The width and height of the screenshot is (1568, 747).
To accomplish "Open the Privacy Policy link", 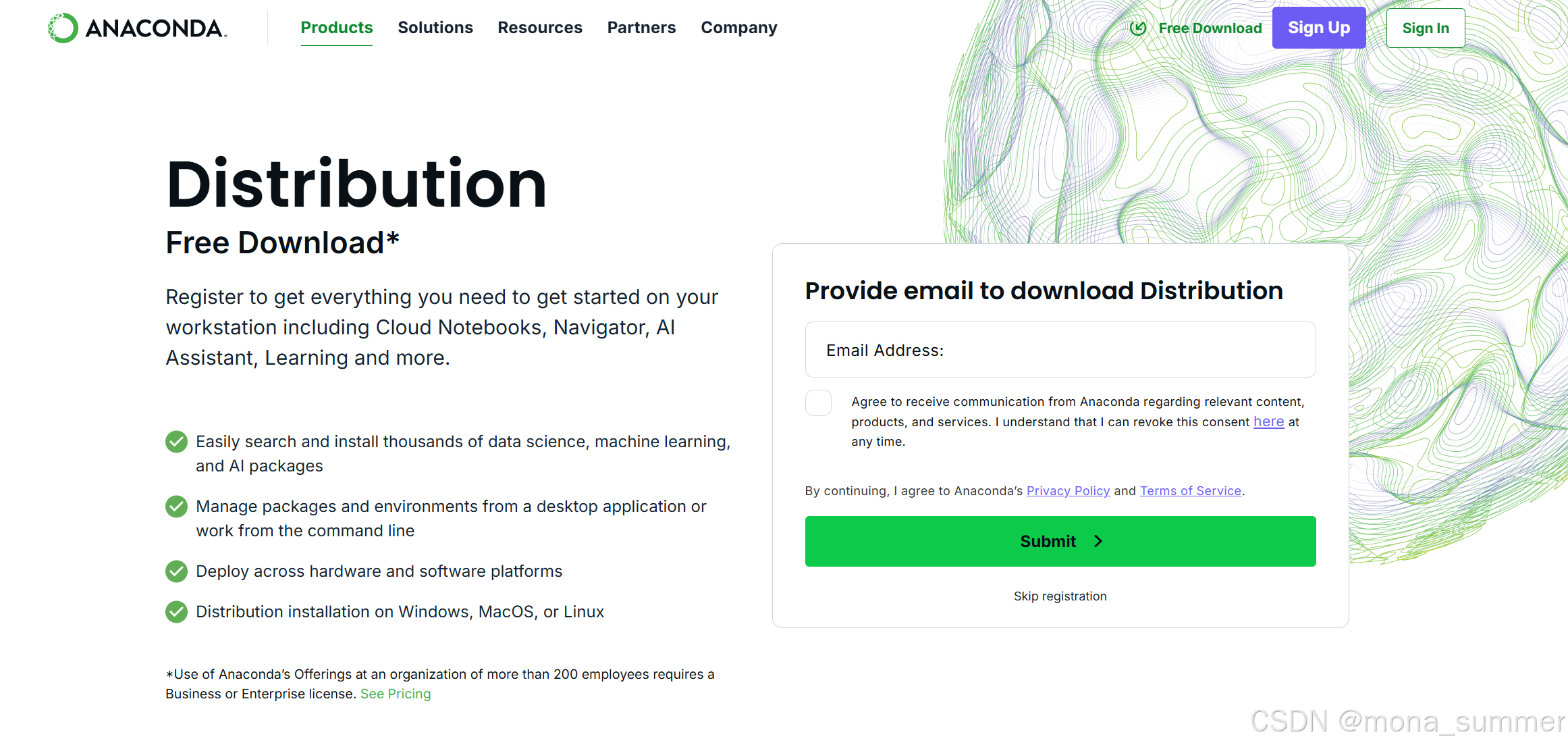I will click(x=1068, y=491).
